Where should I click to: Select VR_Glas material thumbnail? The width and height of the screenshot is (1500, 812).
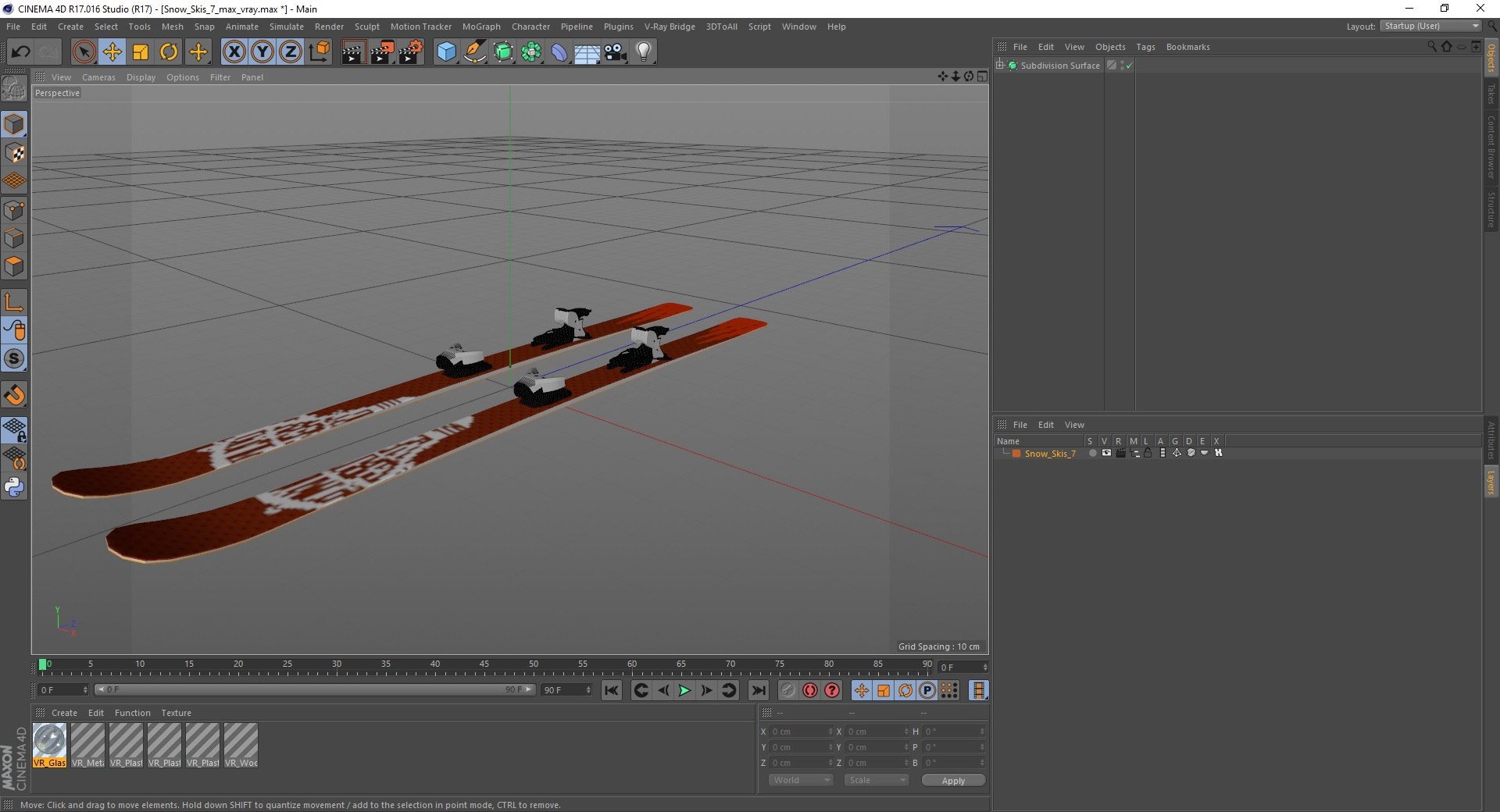coord(49,745)
